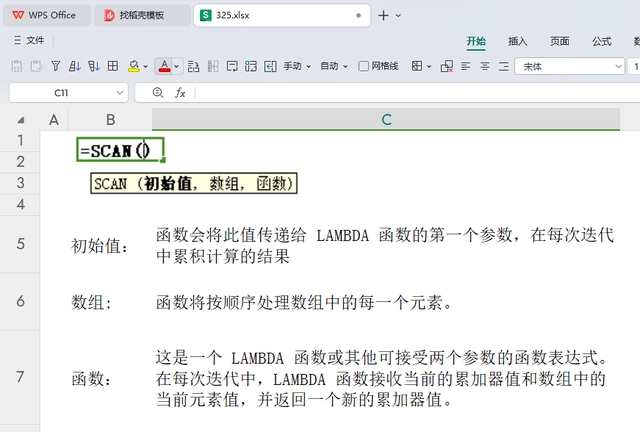Switch to the 开始 ribbon tab
This screenshot has height=432, width=640.
[x=476, y=41]
